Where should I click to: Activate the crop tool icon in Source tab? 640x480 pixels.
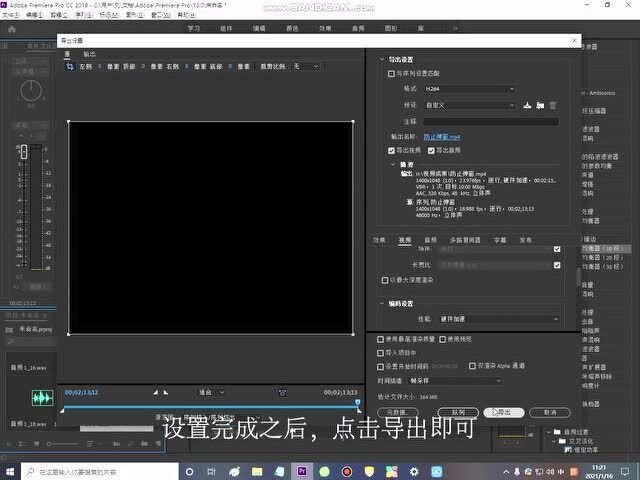coord(70,66)
